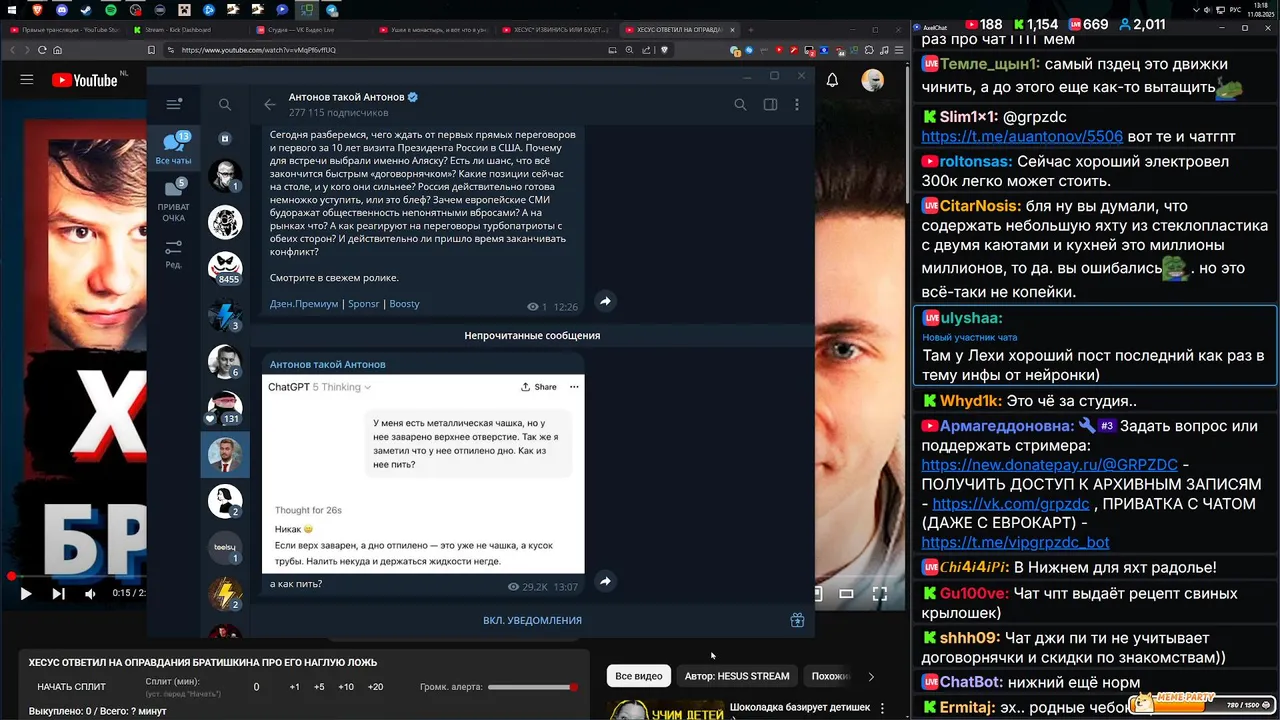1280x720 pixels.
Task: Open the vk.com/grpzdc link in chat
Action: click(x=1011, y=504)
